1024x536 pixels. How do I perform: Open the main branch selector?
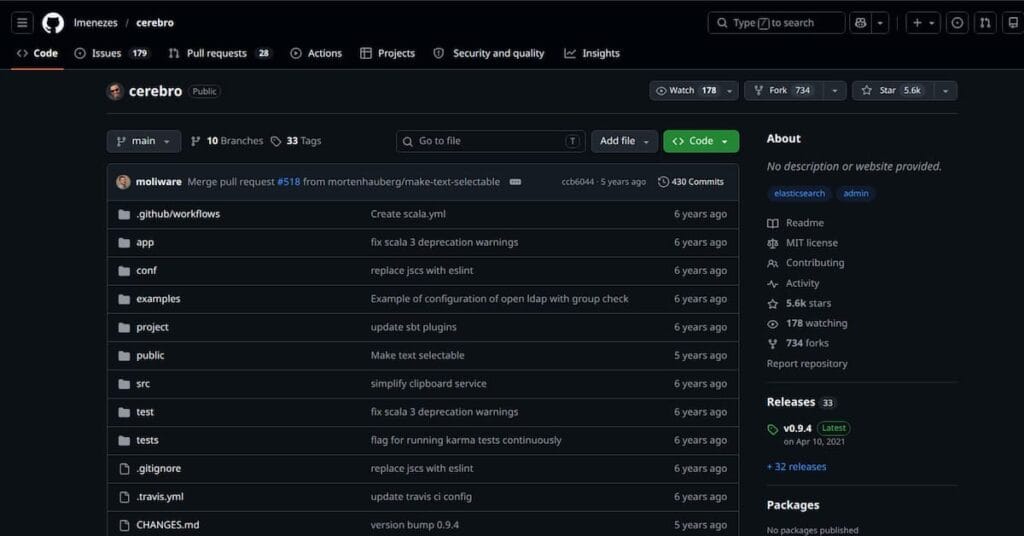144,141
